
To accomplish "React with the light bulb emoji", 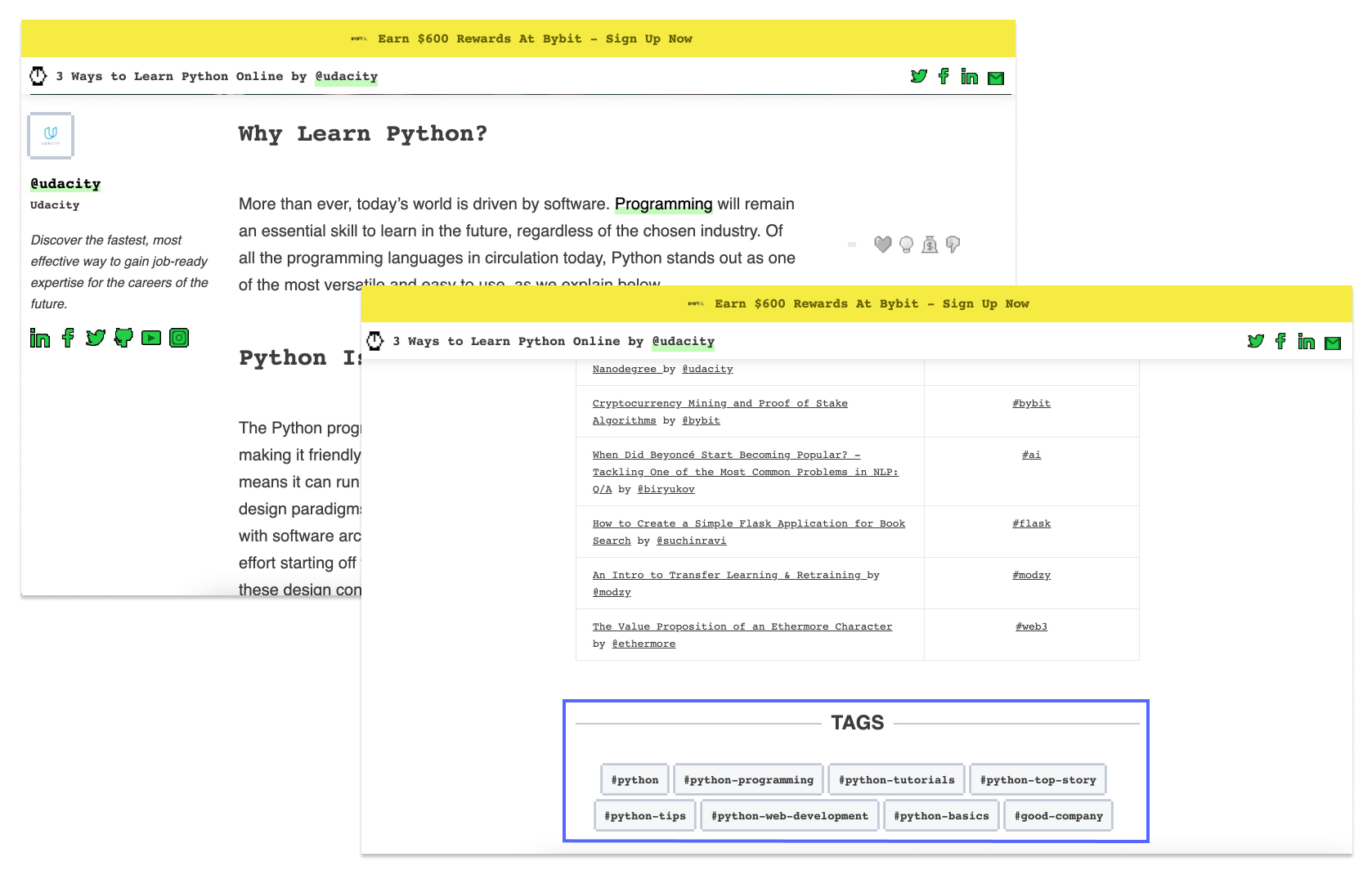I will click(906, 245).
